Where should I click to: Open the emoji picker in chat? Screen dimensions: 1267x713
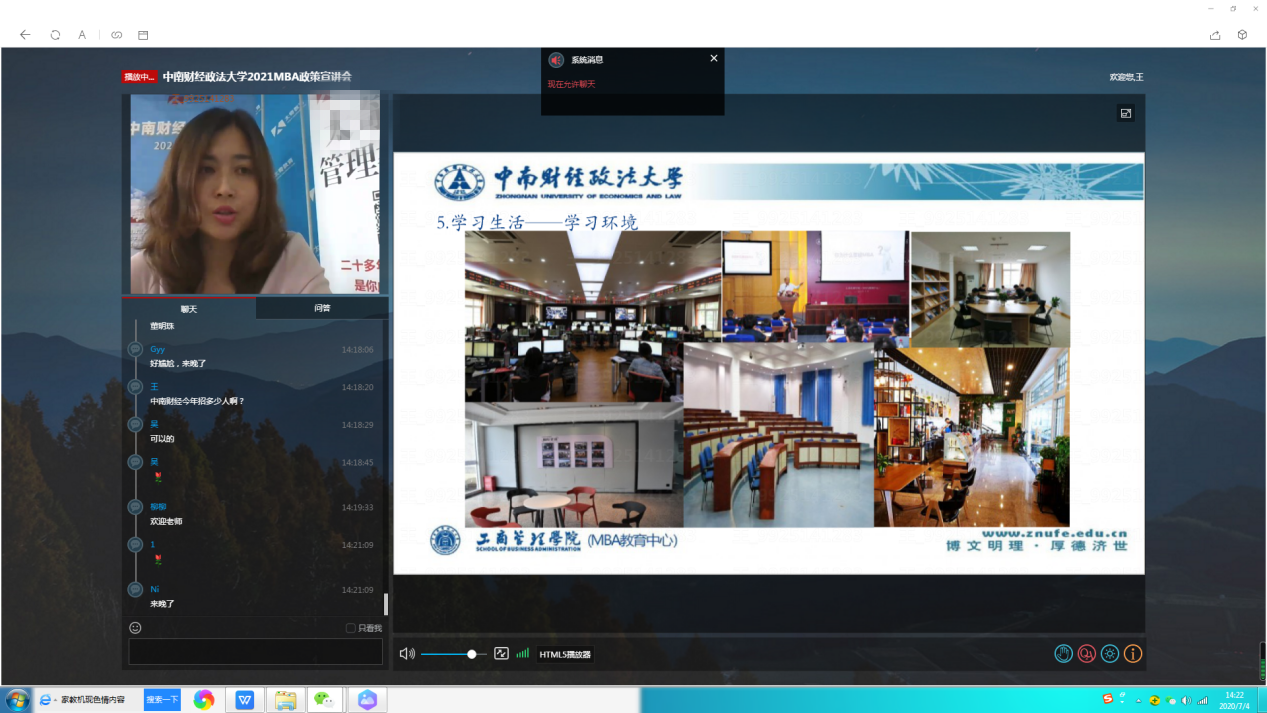pos(135,628)
